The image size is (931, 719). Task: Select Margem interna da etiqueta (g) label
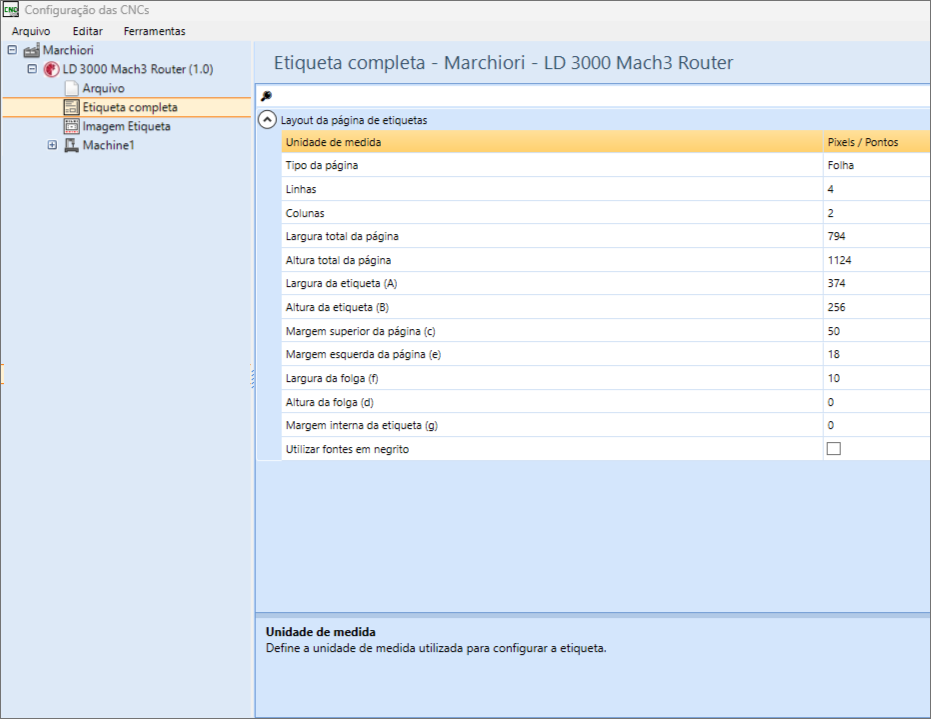point(362,425)
